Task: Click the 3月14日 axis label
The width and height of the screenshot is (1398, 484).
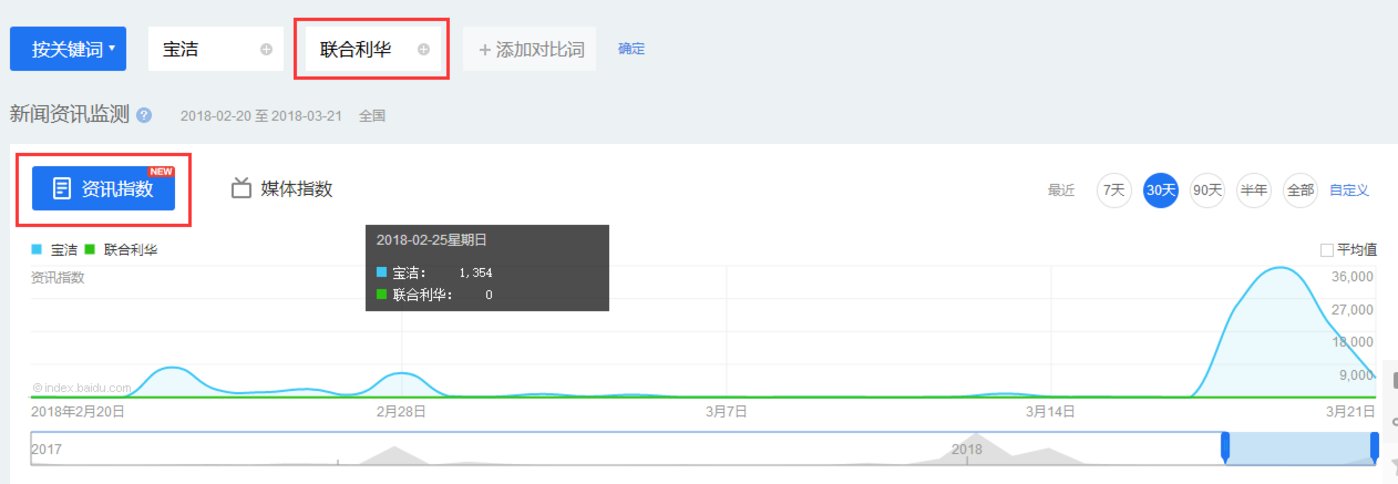Action: coord(1050,410)
